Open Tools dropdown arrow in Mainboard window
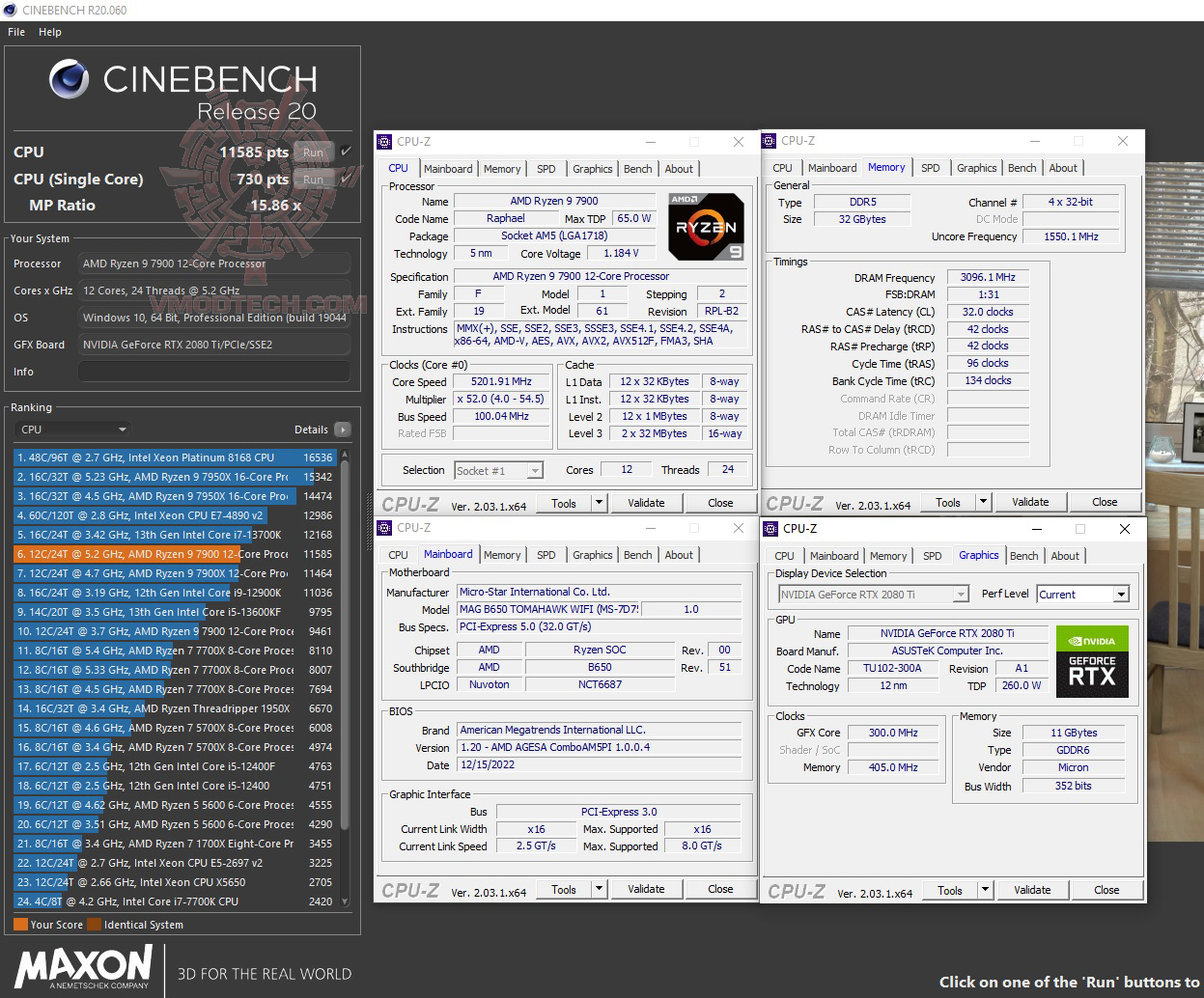Image resolution: width=1204 pixels, height=998 pixels. [599, 889]
